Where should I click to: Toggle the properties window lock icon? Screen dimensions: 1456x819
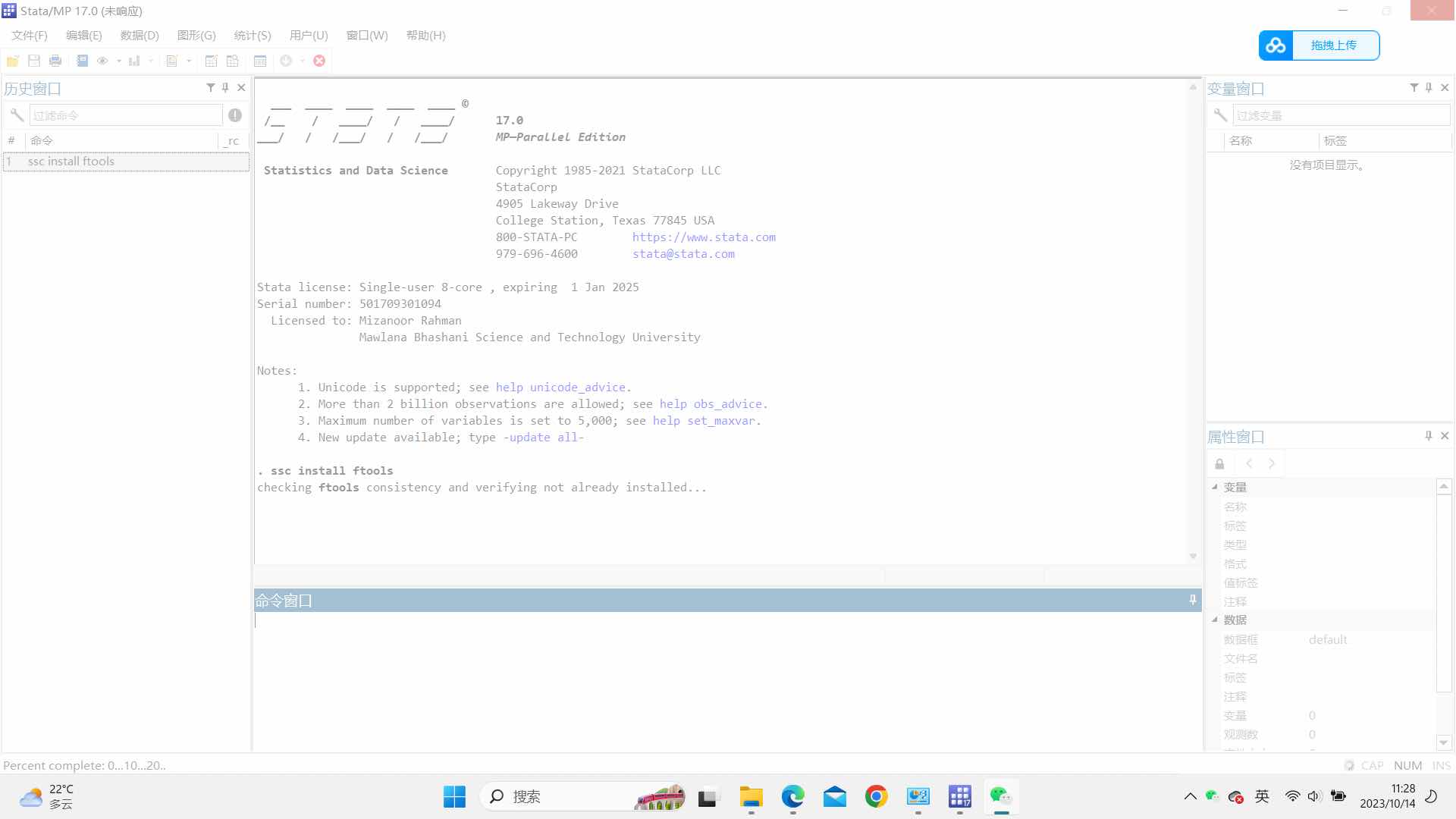pyautogui.click(x=1219, y=463)
